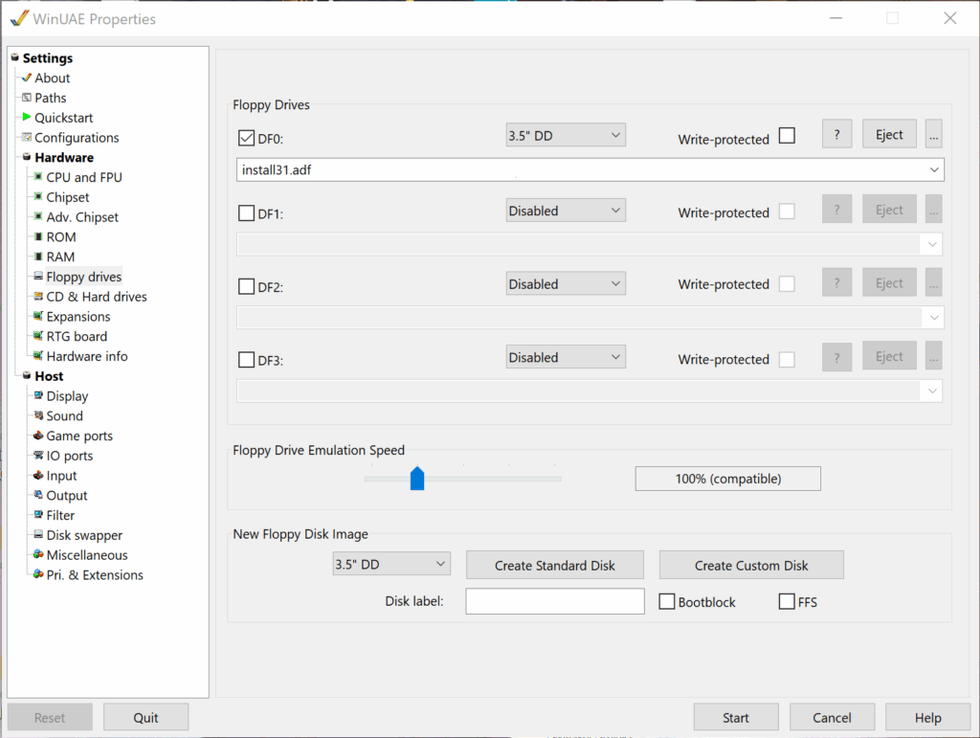980x738 pixels.
Task: Click the CPU and FPU chip icon
Action: pyautogui.click(x=38, y=177)
